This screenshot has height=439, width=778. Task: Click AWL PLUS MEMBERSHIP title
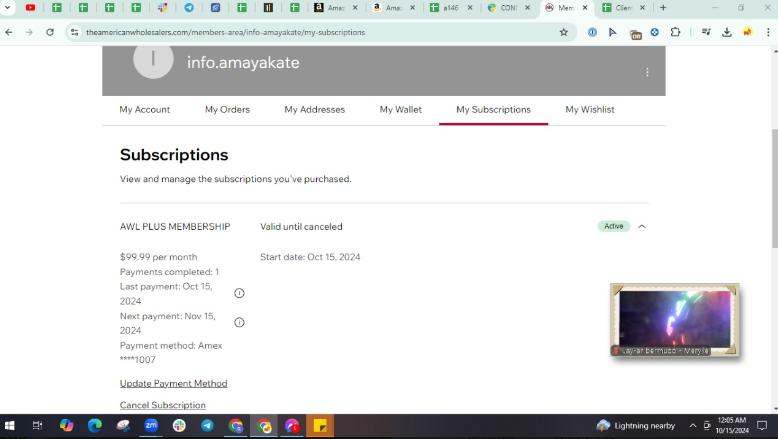click(x=175, y=227)
